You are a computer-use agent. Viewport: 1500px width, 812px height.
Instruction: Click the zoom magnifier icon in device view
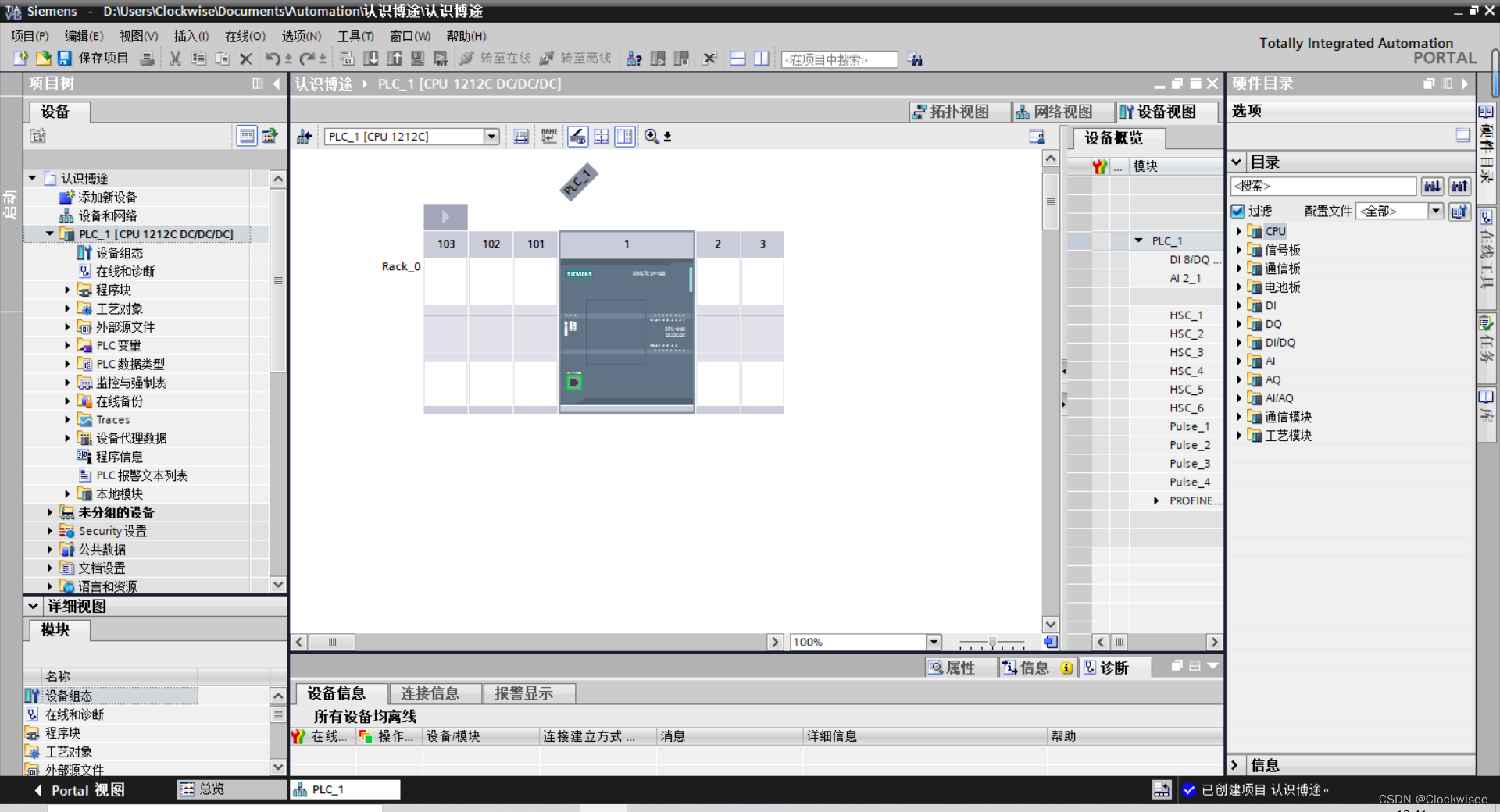(x=652, y=137)
